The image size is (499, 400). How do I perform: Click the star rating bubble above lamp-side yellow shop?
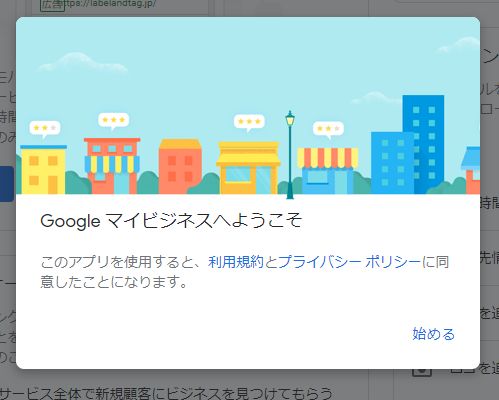(249, 122)
